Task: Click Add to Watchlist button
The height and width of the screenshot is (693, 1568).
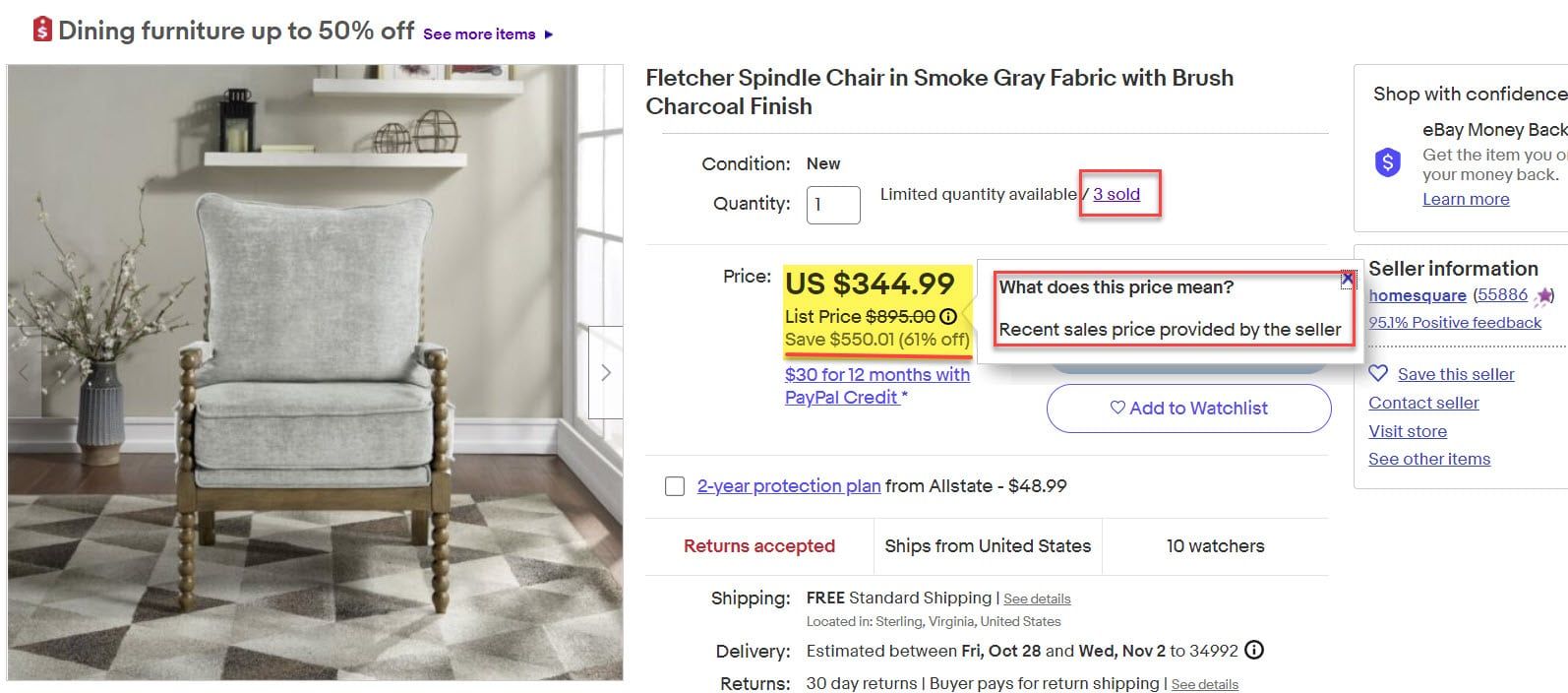Action: click(1188, 408)
